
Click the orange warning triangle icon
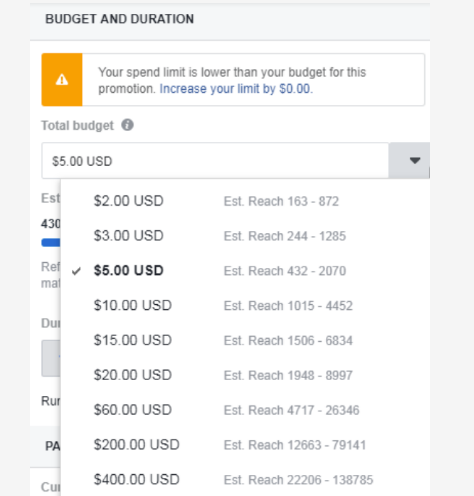click(x=62, y=80)
